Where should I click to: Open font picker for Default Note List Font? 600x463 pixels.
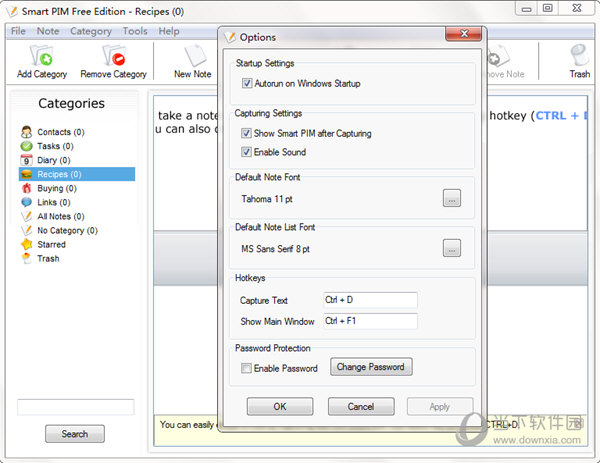coord(452,248)
